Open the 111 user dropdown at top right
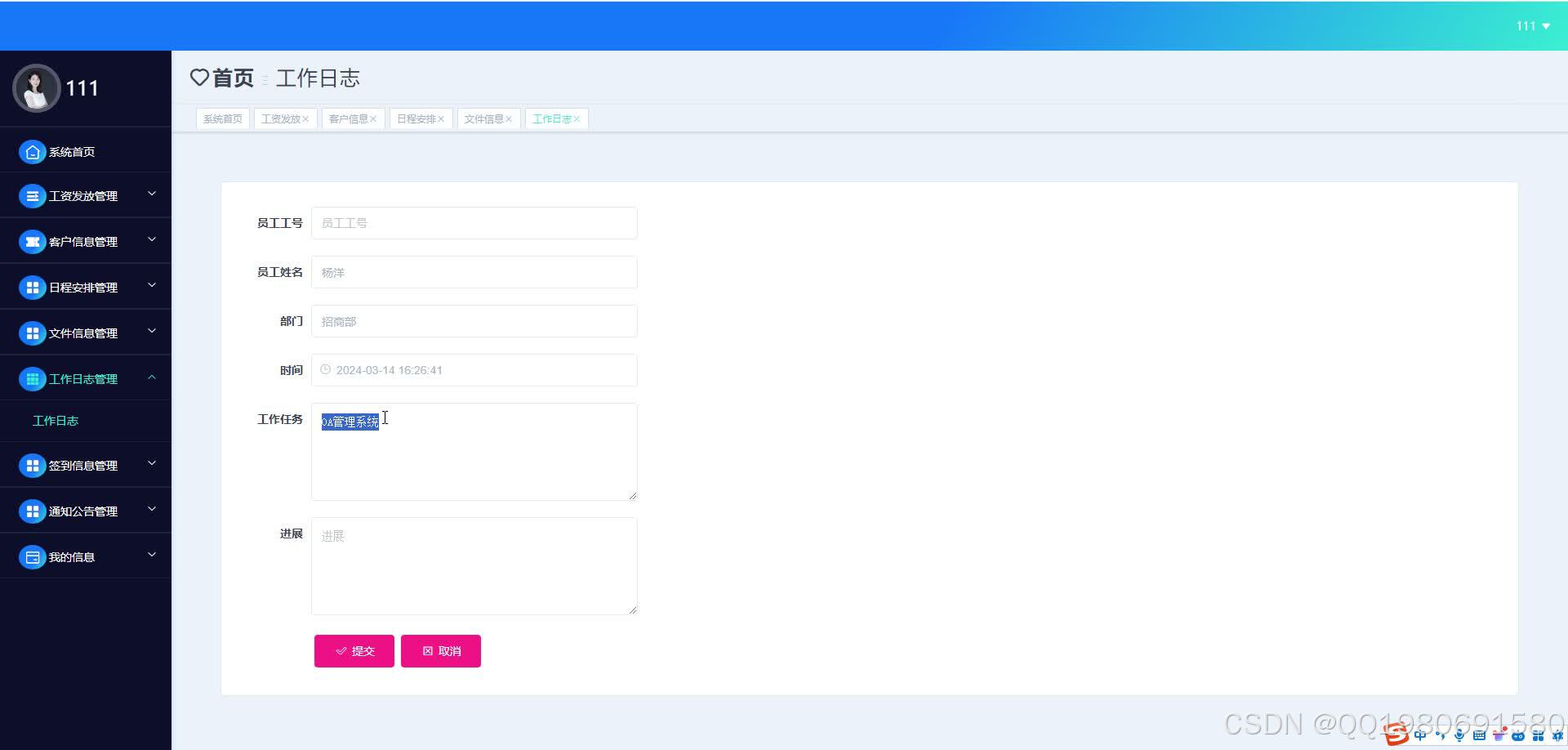This screenshot has width=1568, height=750. (x=1533, y=26)
